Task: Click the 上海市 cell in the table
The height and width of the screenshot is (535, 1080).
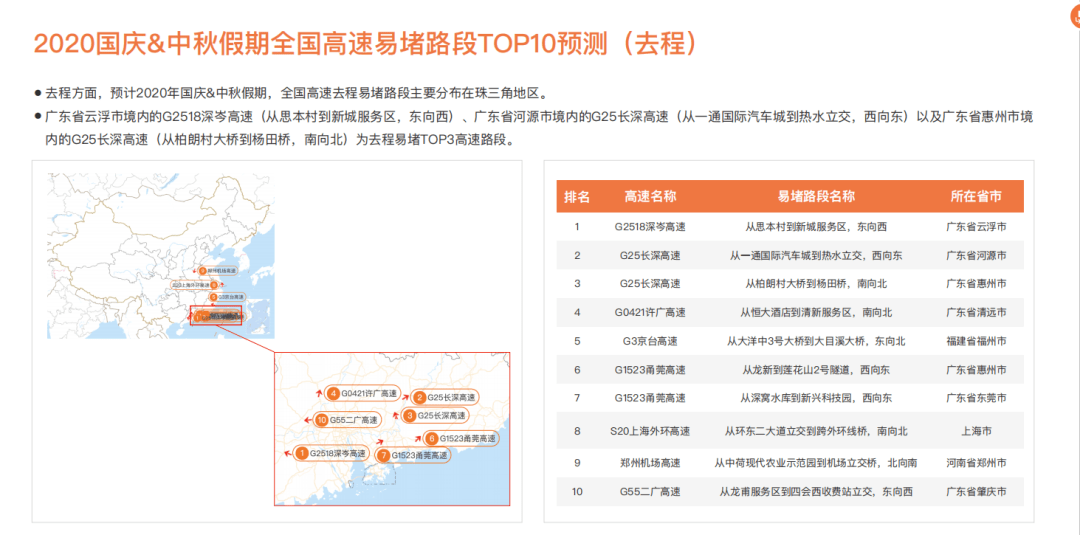Action: click(x=976, y=432)
